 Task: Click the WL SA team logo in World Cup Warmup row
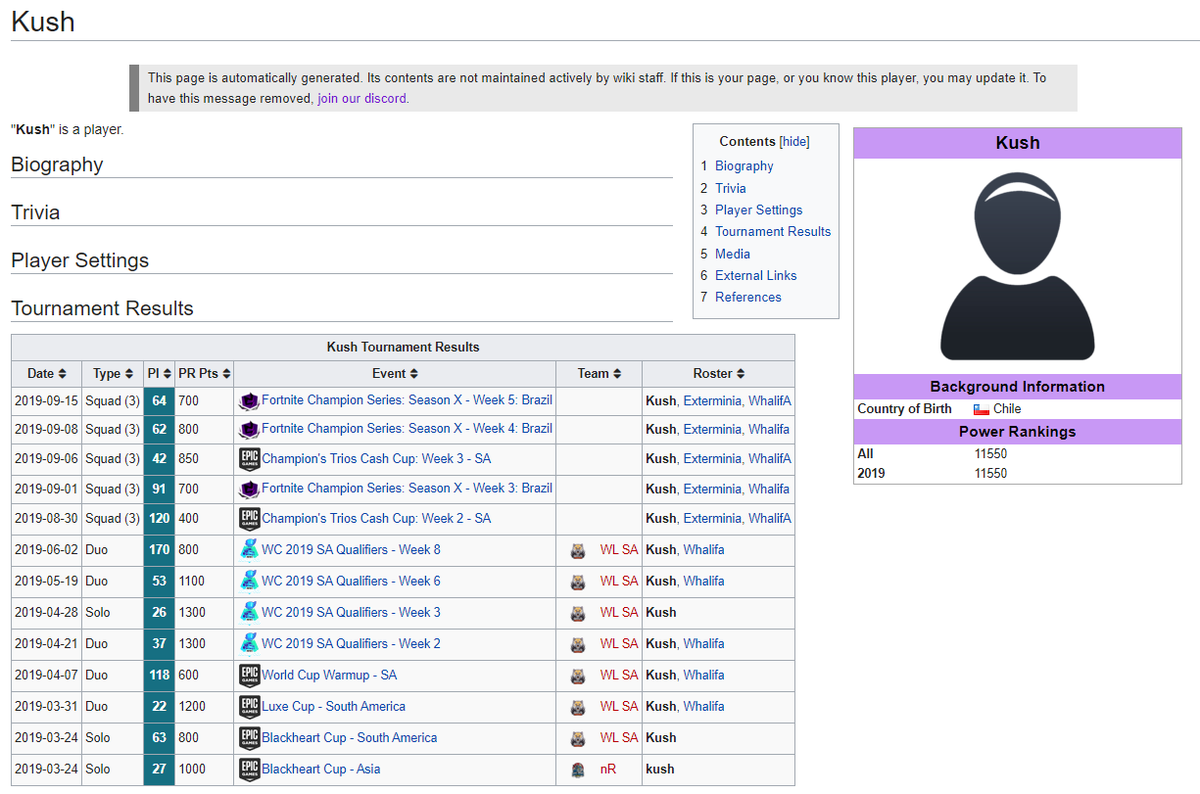click(x=578, y=676)
